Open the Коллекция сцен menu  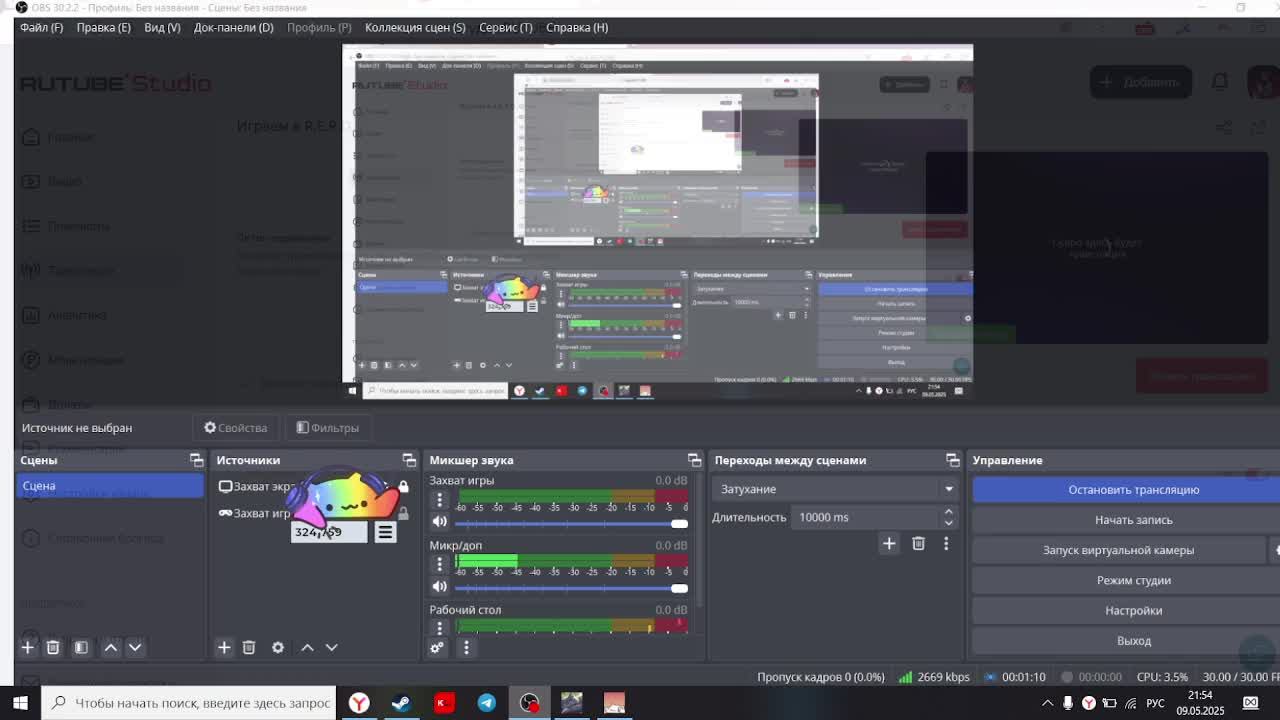pyautogui.click(x=415, y=27)
